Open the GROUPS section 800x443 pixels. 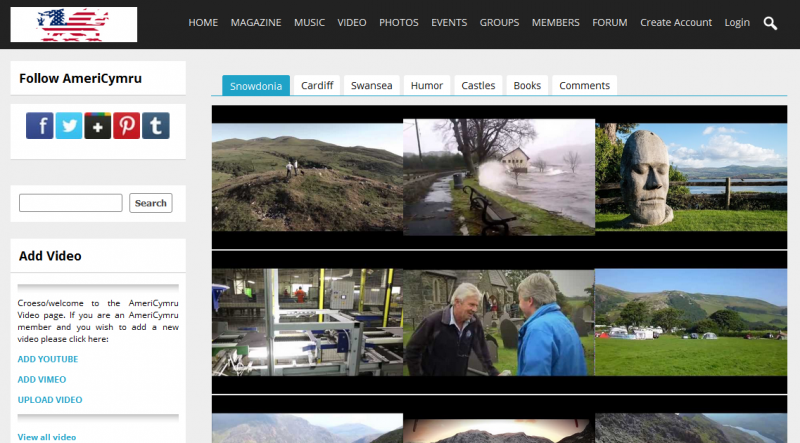[x=499, y=22]
